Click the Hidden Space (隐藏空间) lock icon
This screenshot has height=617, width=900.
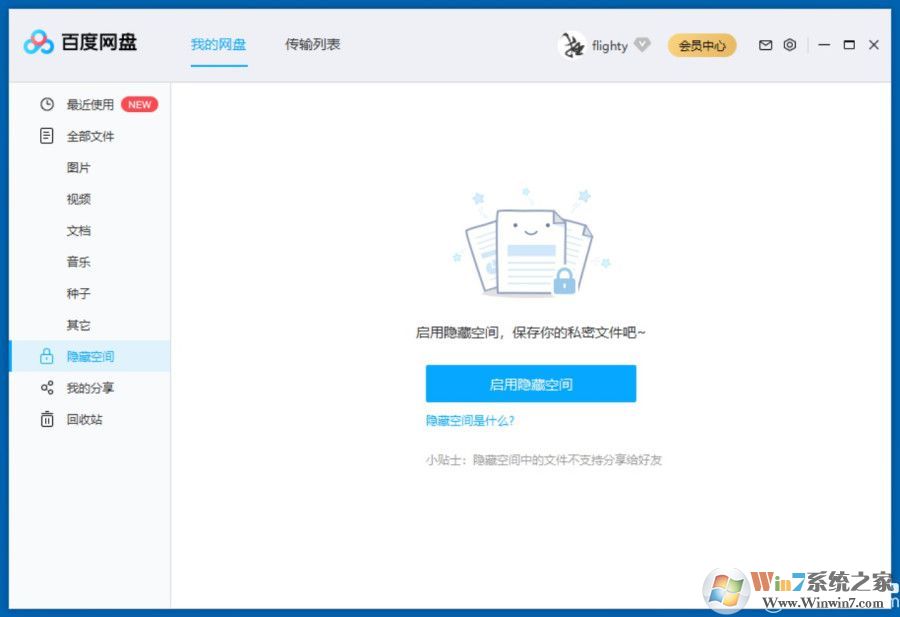[x=47, y=355]
